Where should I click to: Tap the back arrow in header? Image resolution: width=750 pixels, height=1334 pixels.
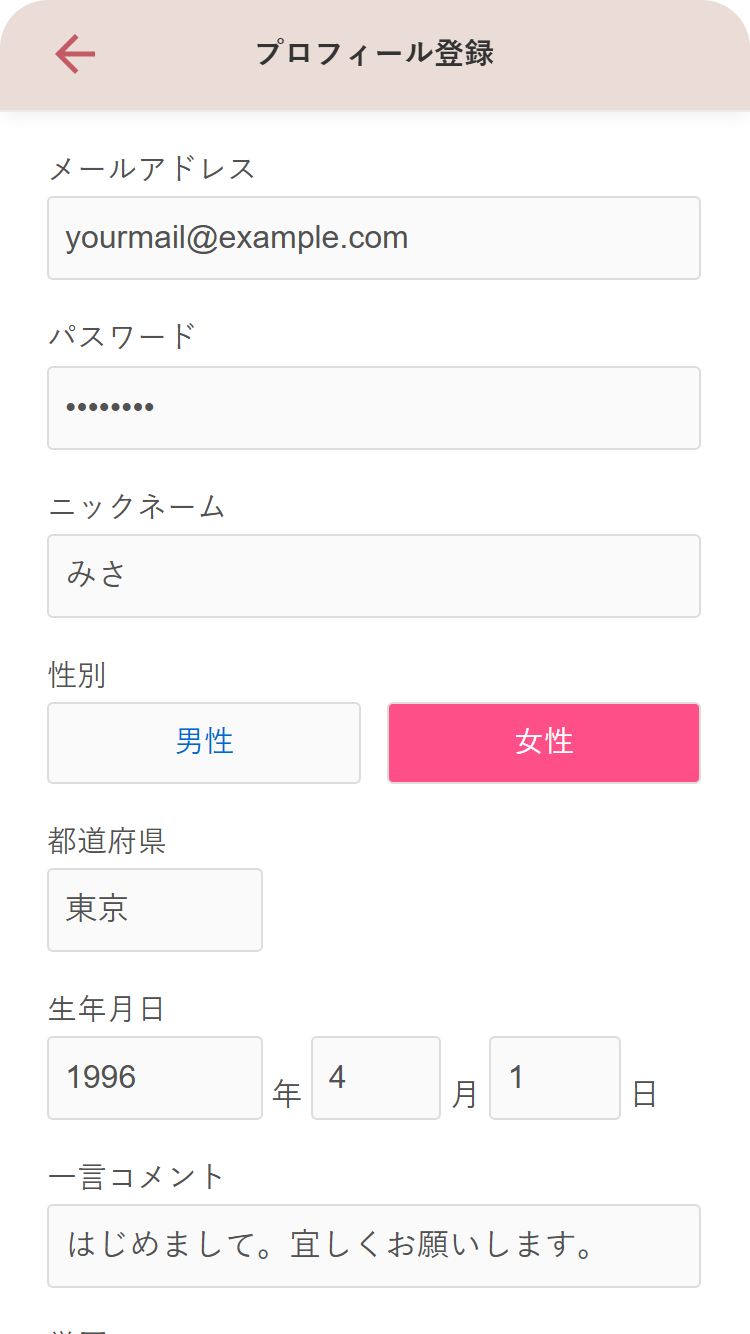[75, 54]
